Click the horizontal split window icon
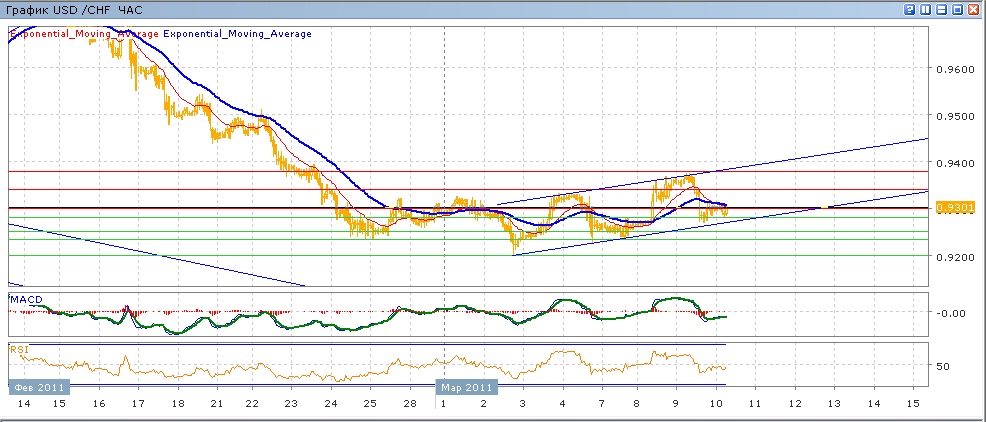This screenshot has height=422, width=986. point(942,9)
